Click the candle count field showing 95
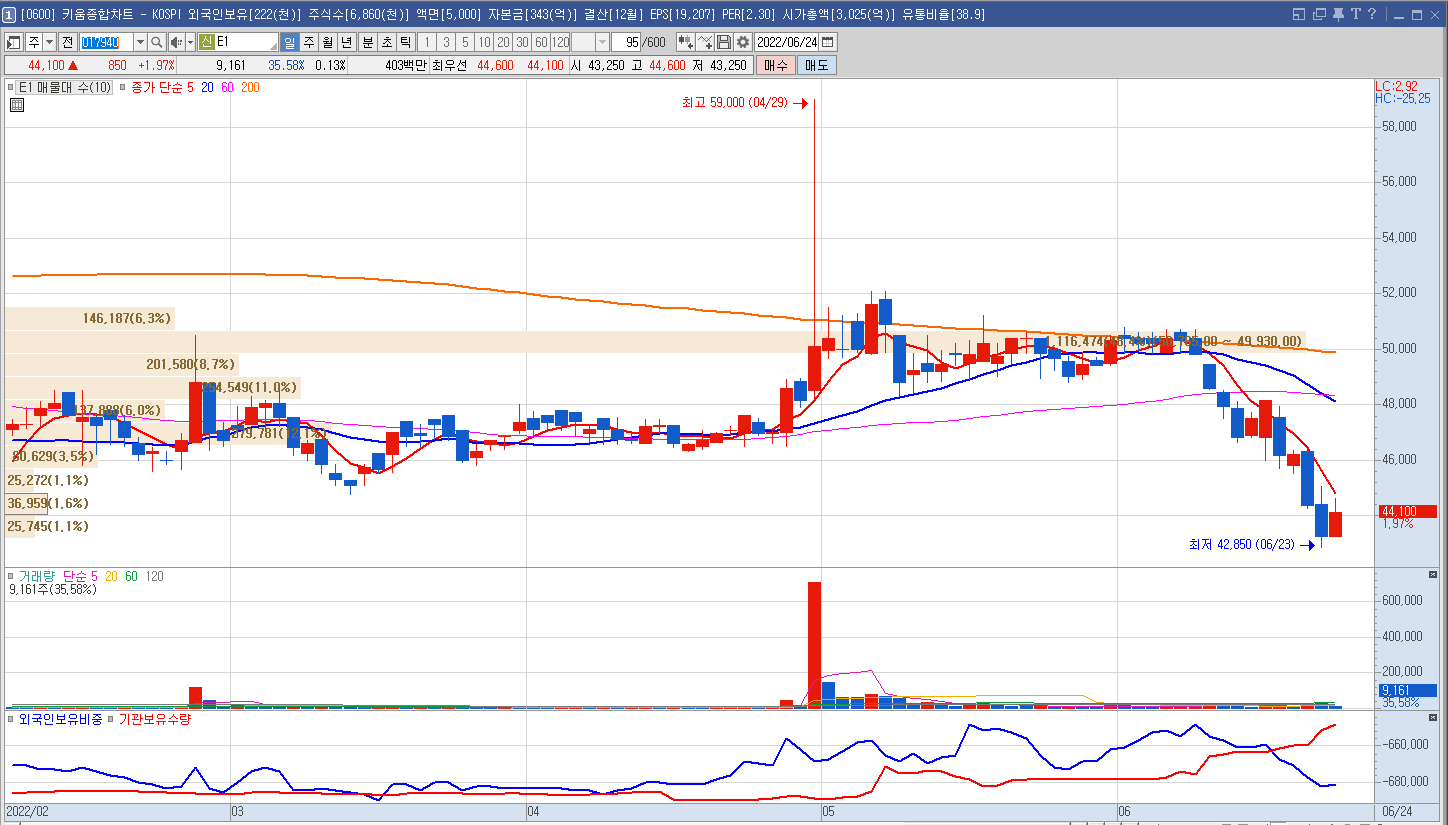Image resolution: width=1448 pixels, height=825 pixels. (626, 42)
